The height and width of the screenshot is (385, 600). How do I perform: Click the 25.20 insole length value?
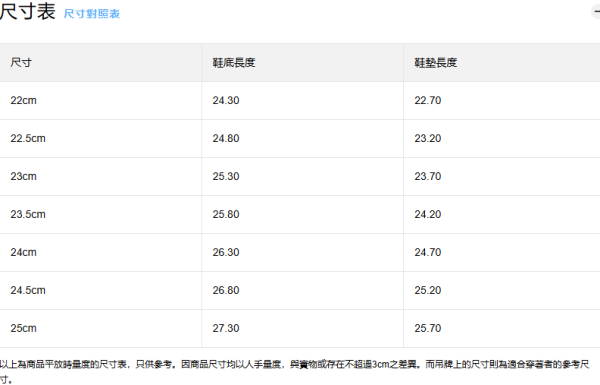[x=428, y=290]
